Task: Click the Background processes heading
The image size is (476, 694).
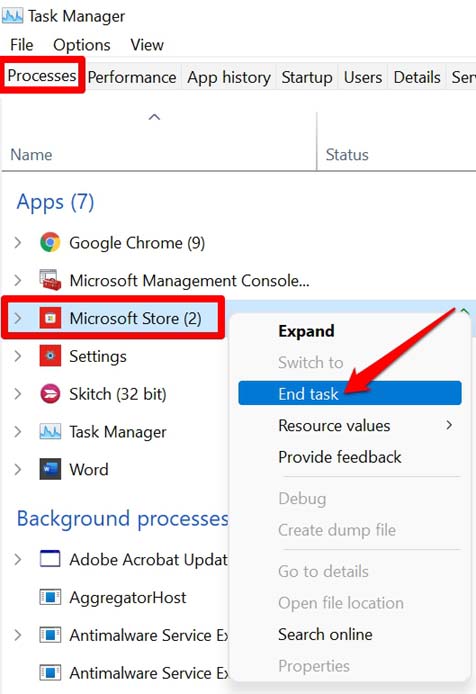Action: click(122, 518)
